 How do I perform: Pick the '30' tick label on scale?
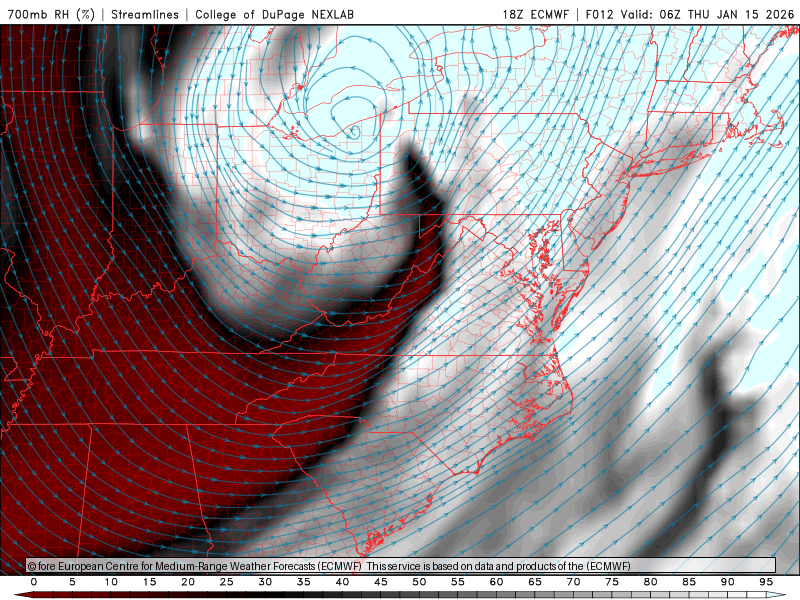pos(265,582)
